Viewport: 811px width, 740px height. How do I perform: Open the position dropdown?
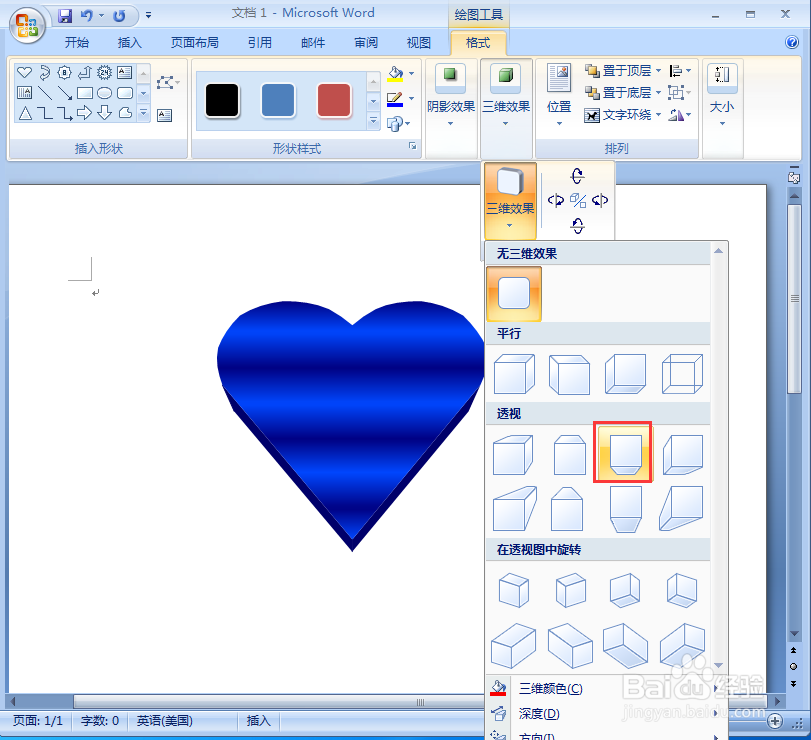pyautogui.click(x=559, y=97)
